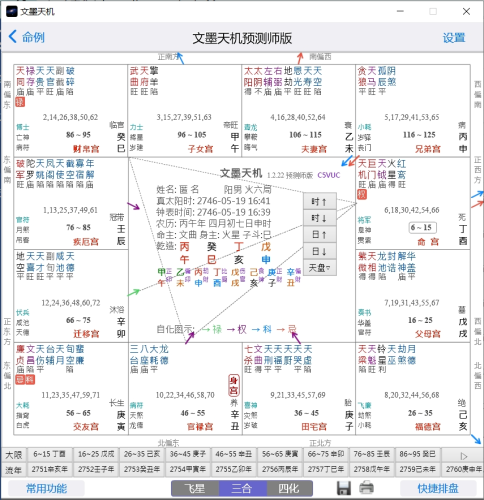Increase the hour with 时↑
484x500 pixels.
click(320, 201)
